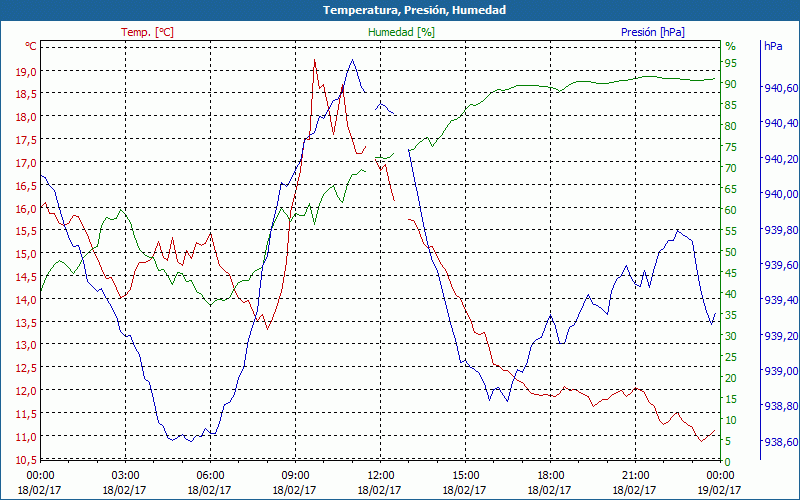Click the temperature axis value '18,5'
Screen dimensions: 800x500
pyautogui.click(x=27, y=94)
